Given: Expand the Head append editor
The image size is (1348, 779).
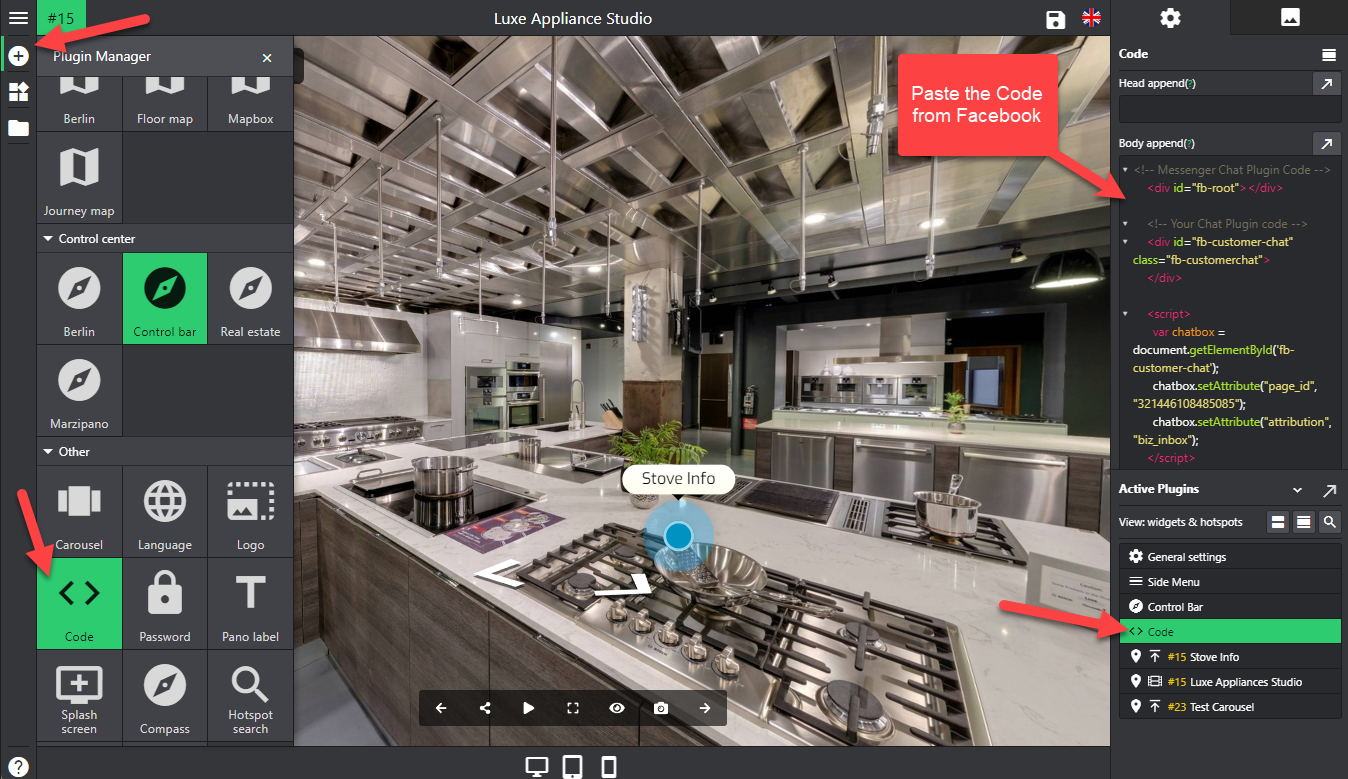Looking at the screenshot, I should point(1326,84).
